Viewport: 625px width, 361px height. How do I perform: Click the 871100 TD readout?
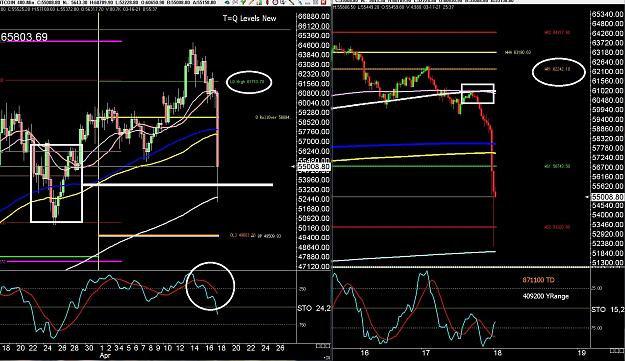point(538,280)
